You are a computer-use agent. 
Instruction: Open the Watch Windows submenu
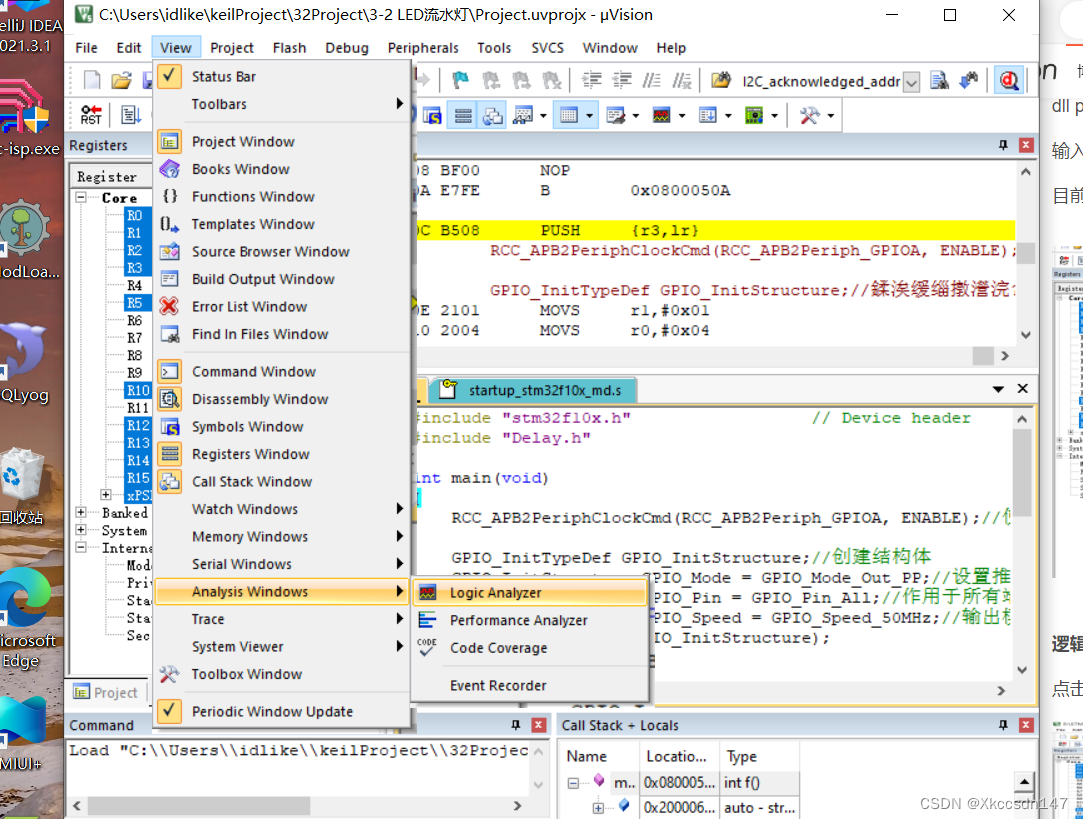pos(282,509)
